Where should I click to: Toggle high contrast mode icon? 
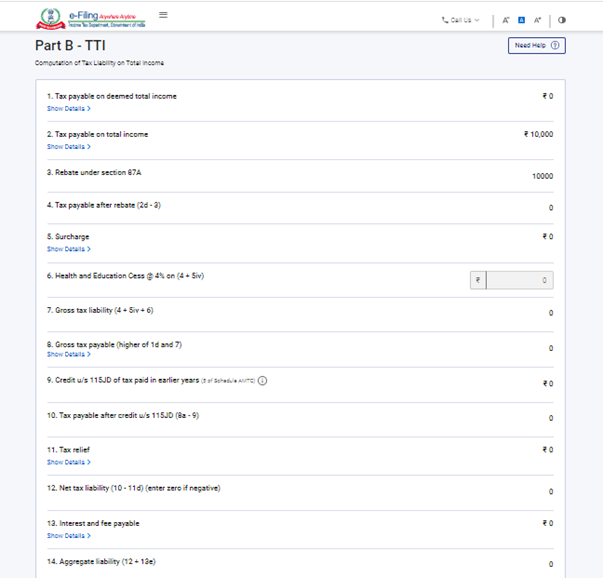pyautogui.click(x=561, y=19)
